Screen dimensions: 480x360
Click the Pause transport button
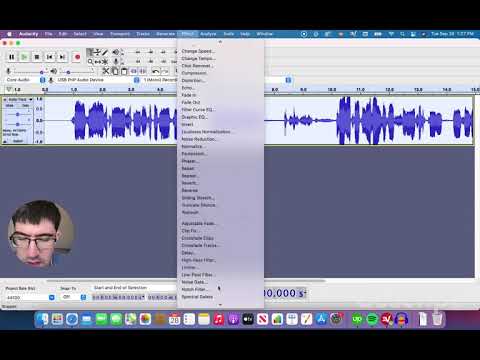[12, 57]
